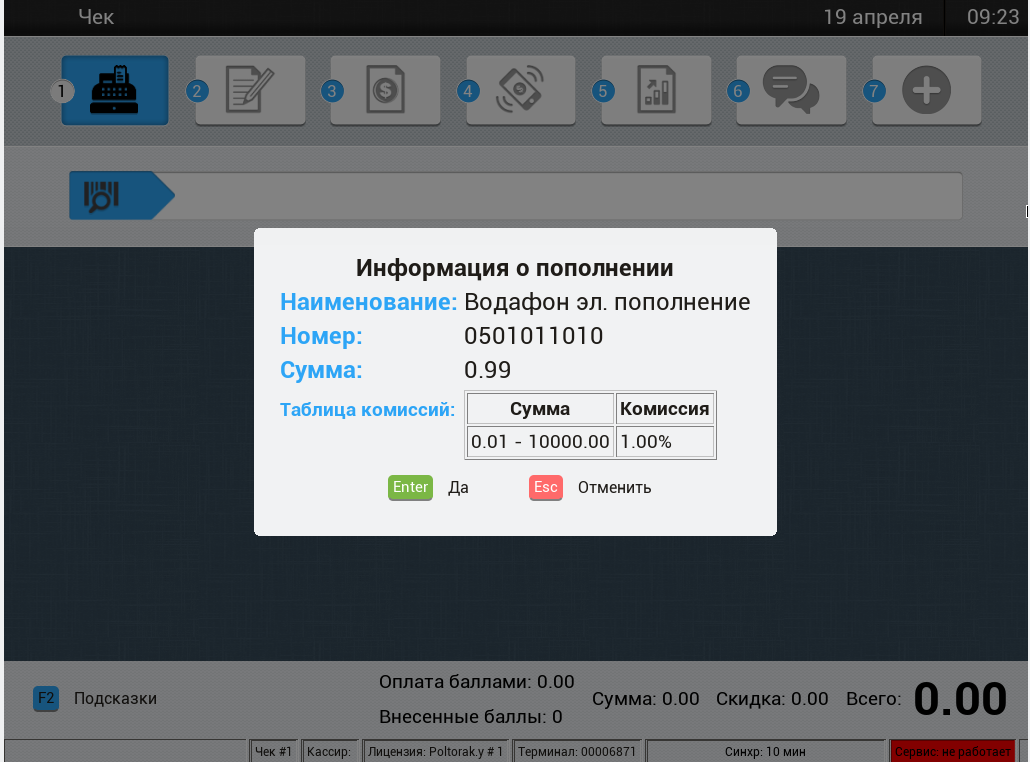Click the barcode search input field

click(x=568, y=196)
